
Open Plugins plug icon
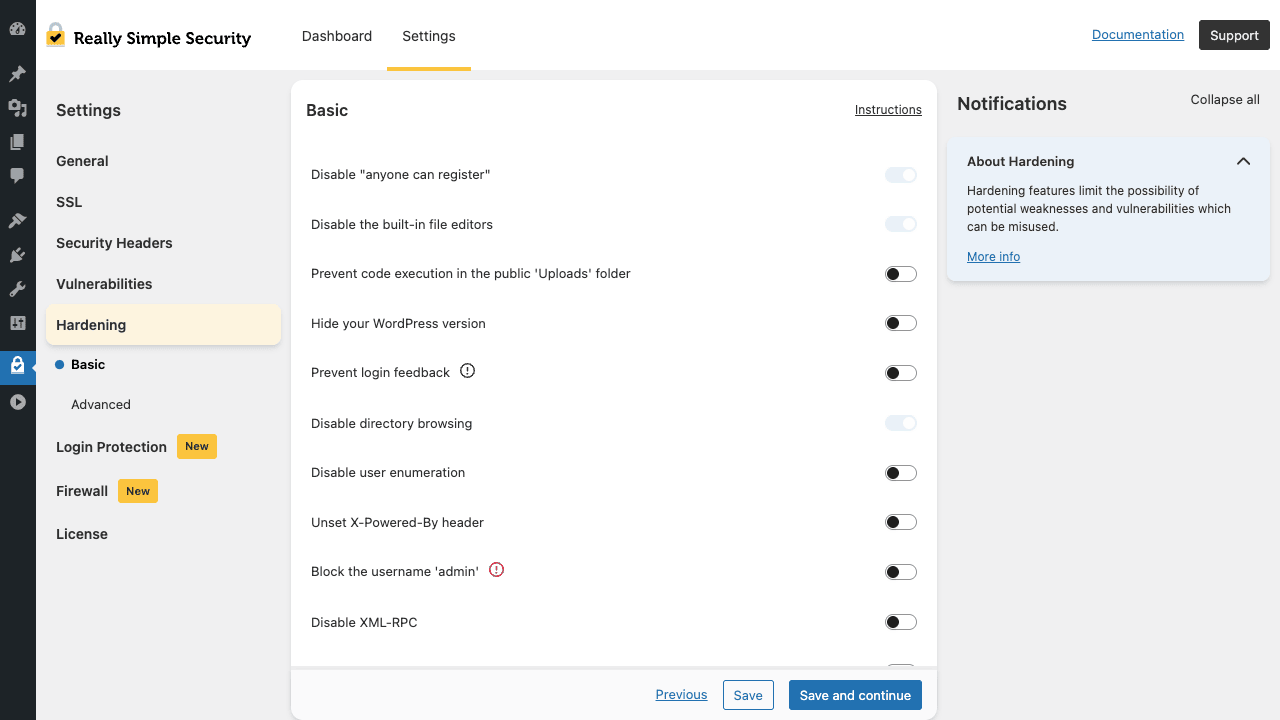pos(17,255)
